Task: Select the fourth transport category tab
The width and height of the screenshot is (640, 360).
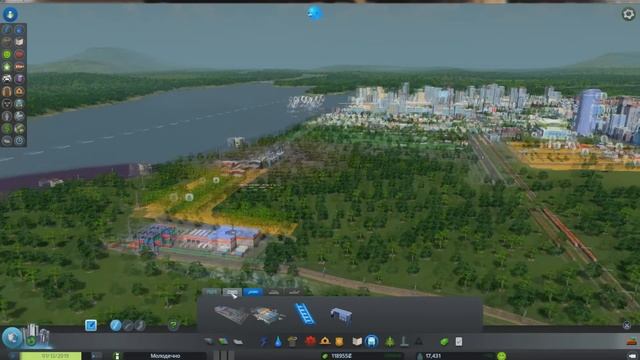Action: [x=273, y=292]
